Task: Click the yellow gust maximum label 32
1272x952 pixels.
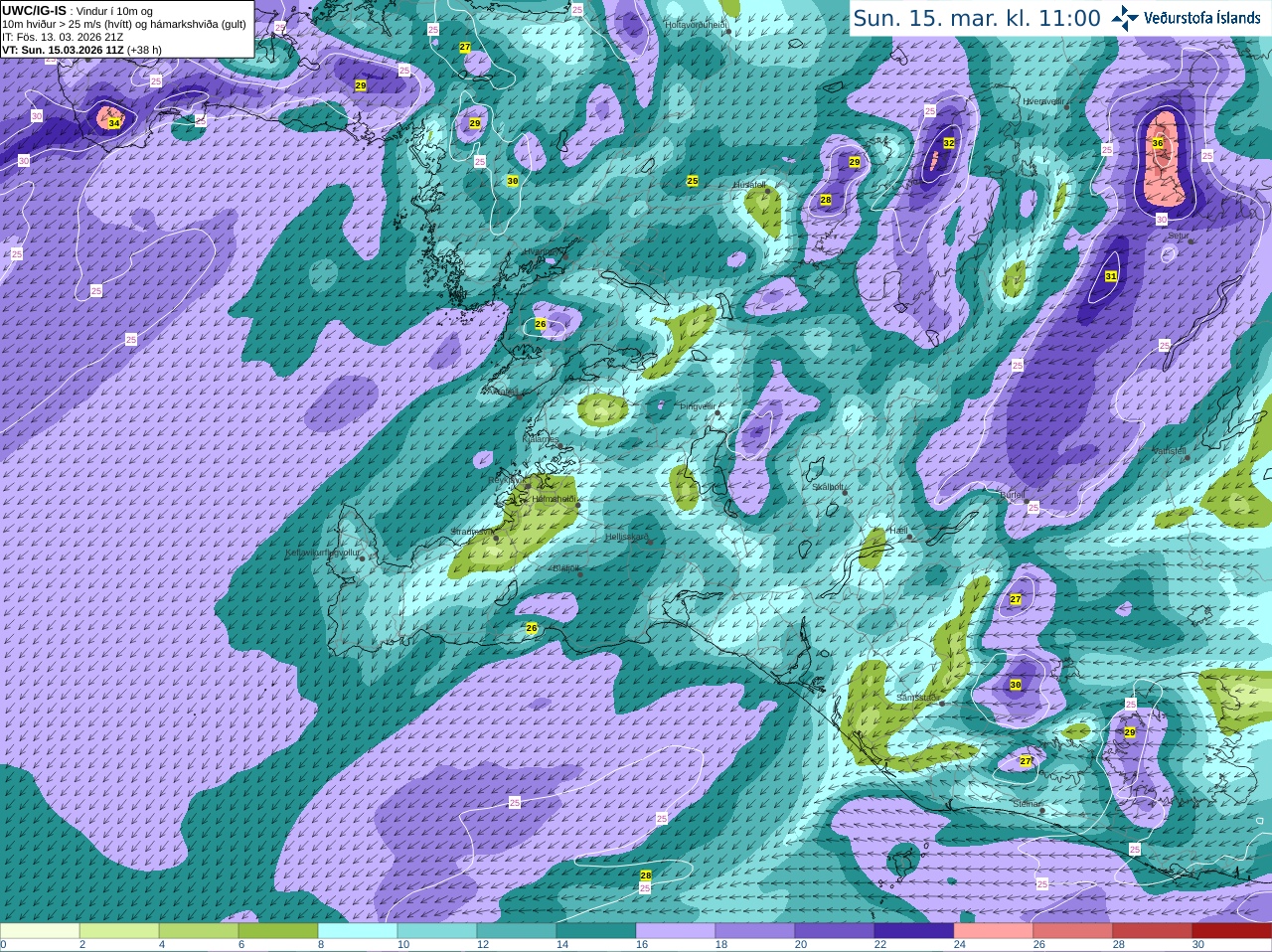Action: (x=949, y=143)
